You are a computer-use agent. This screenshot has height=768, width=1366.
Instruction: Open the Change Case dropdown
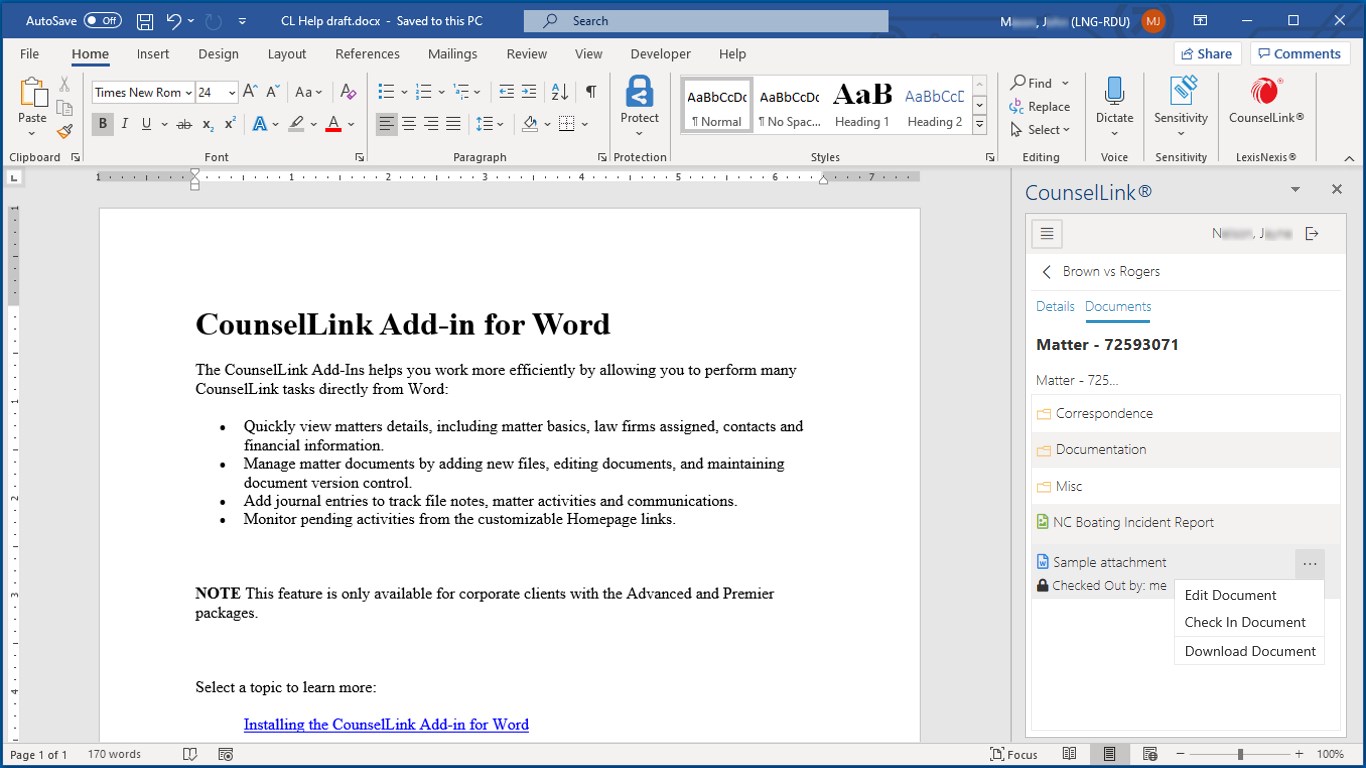tap(309, 92)
